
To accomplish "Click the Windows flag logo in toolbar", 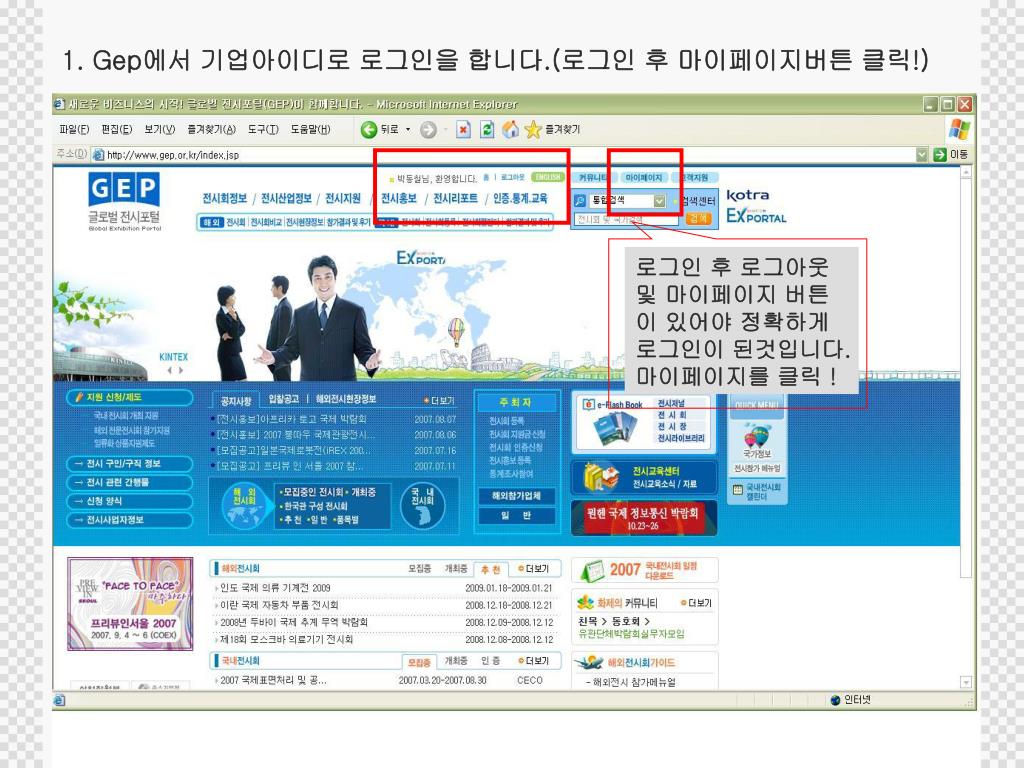I will (x=958, y=129).
